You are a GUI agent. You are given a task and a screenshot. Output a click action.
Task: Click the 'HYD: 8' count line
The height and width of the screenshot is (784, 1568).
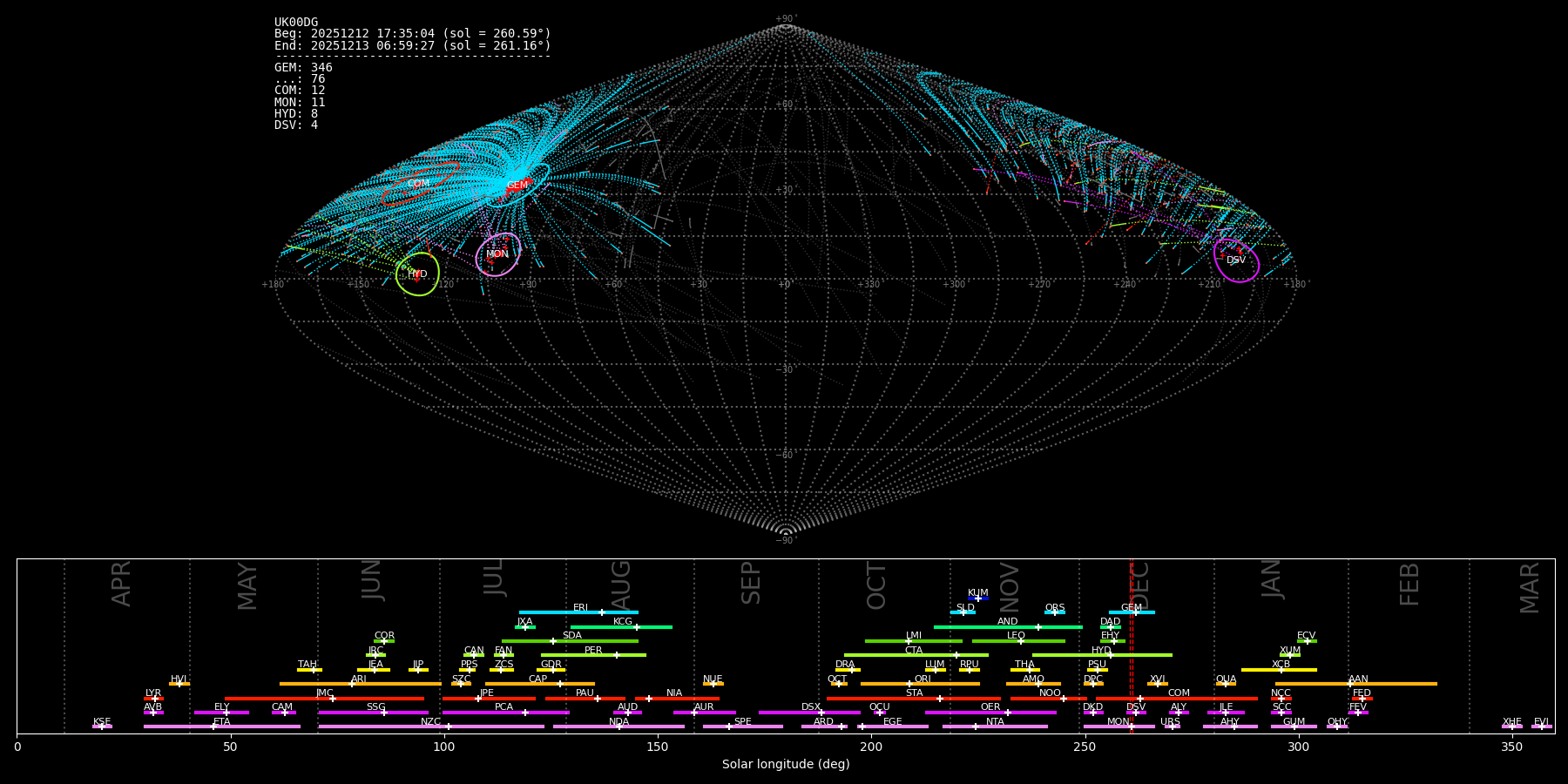(x=296, y=114)
